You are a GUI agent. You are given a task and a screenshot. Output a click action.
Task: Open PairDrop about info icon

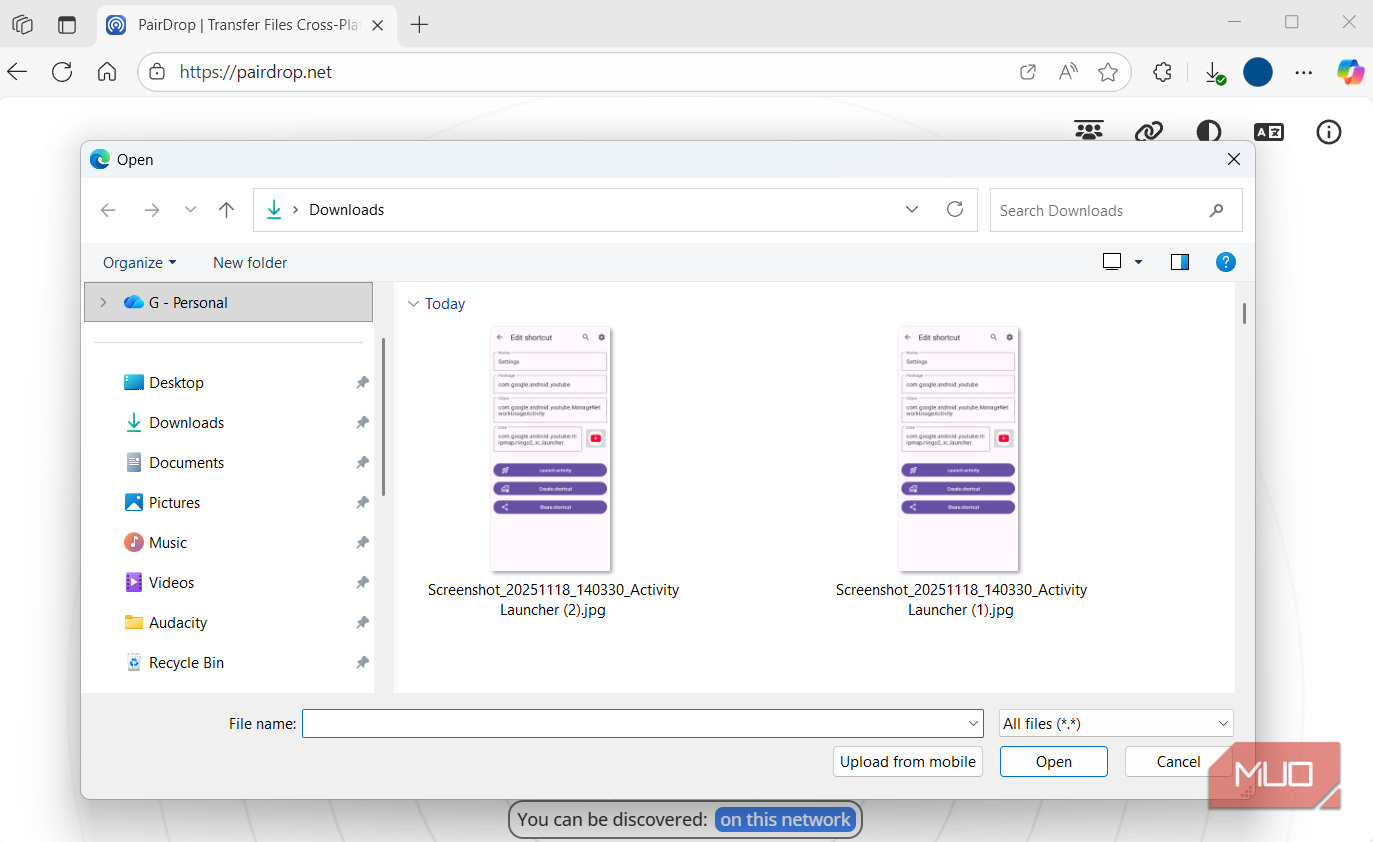1329,131
